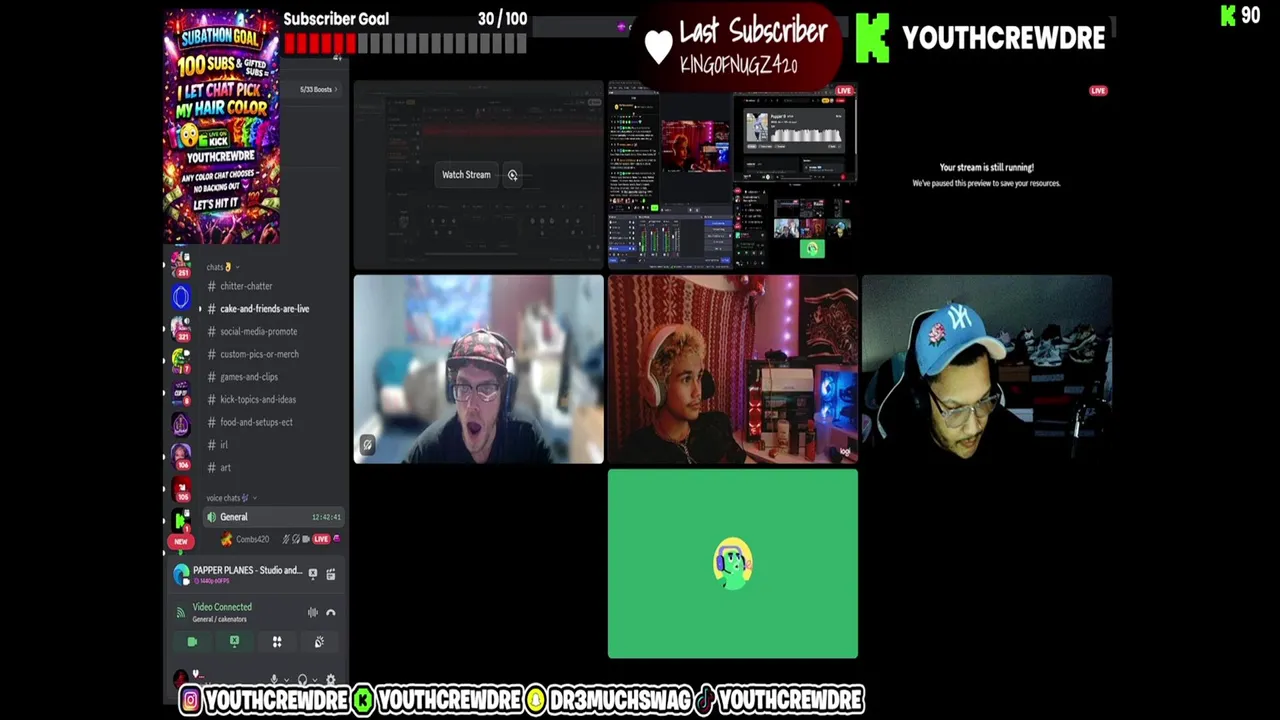Click Combs420 in the voice channel
The image size is (1280, 720).
[x=252, y=539]
